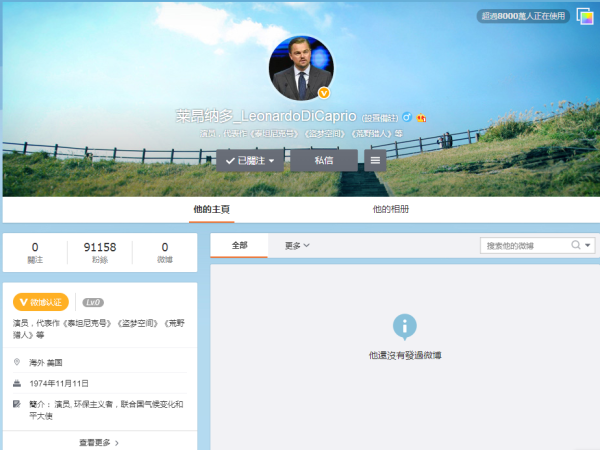Image resolution: width=600 pixels, height=450 pixels.
Task: Click the male gender icon beside username
Action: point(407,117)
